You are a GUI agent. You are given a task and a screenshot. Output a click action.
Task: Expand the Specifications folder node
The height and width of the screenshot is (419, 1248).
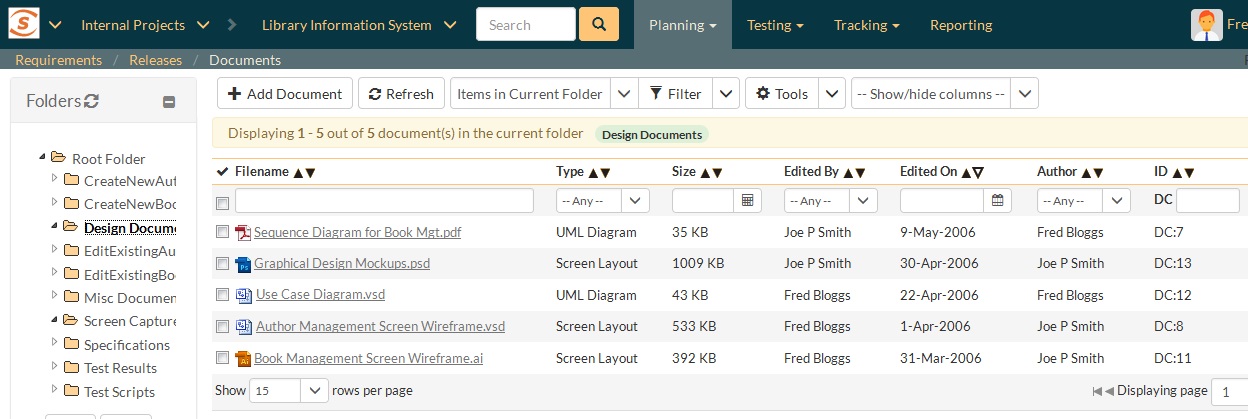click(x=55, y=345)
